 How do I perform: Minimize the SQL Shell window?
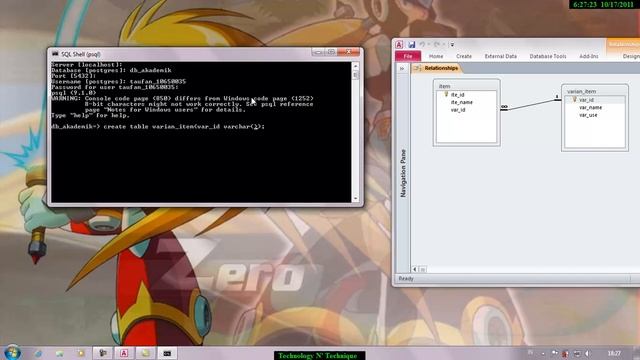[318, 52]
